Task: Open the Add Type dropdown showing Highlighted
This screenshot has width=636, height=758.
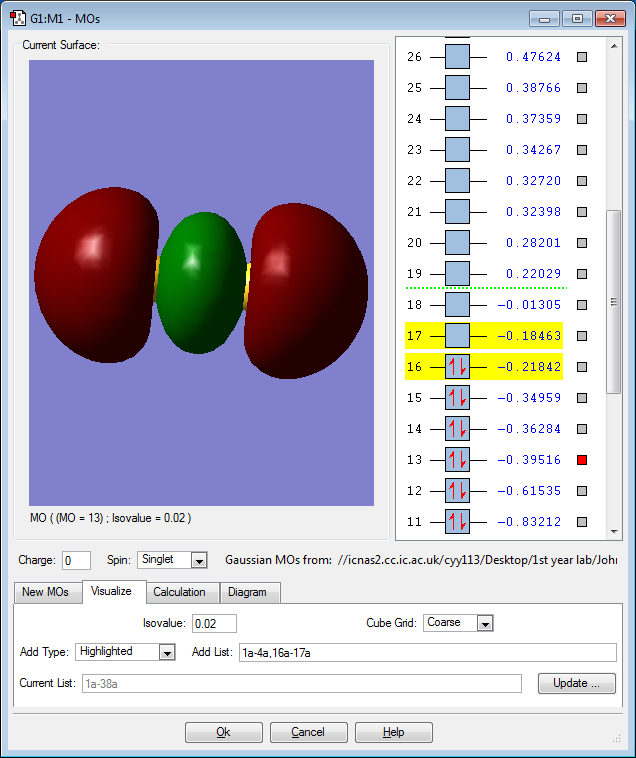Action: (x=125, y=652)
